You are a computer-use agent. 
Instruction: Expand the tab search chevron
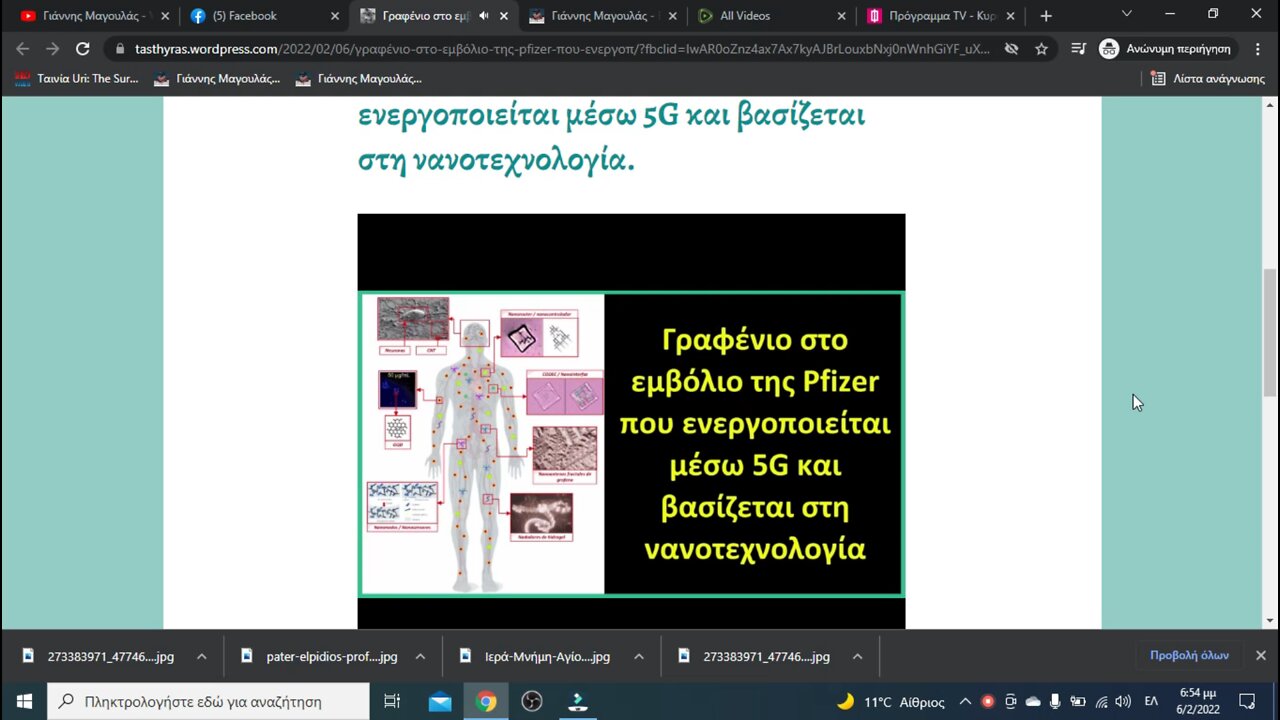click(1127, 15)
